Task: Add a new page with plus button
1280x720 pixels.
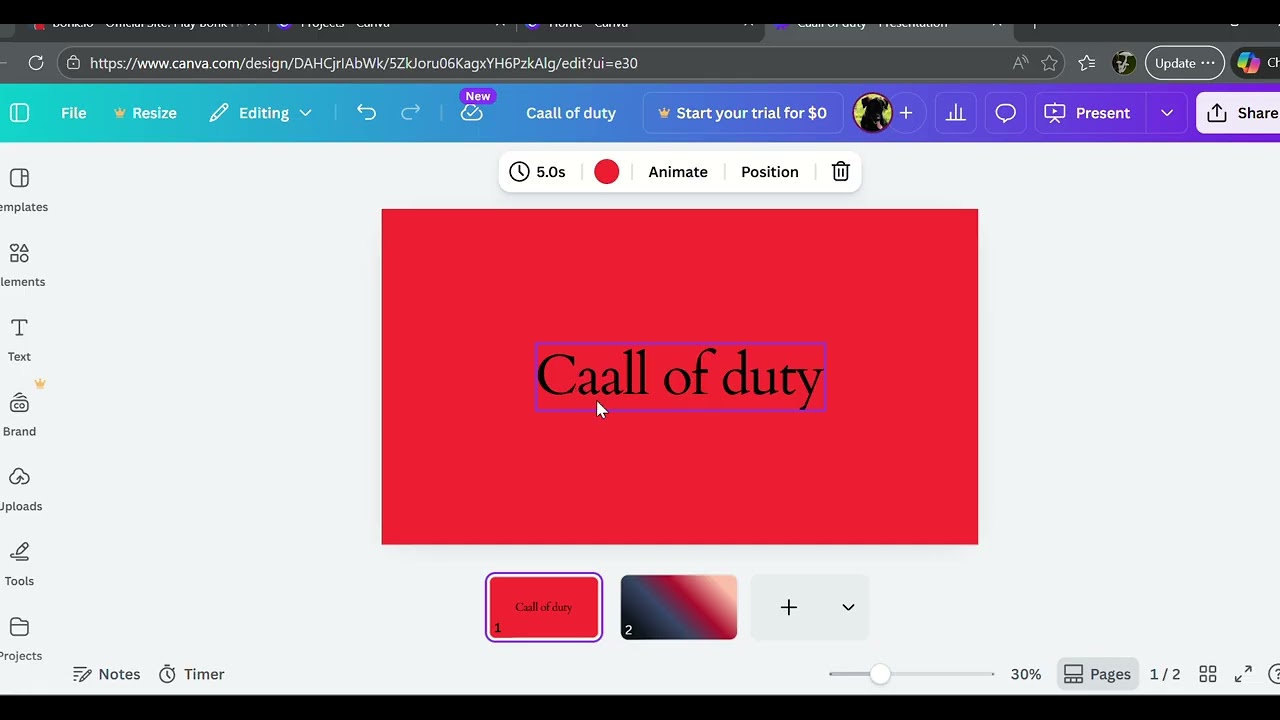Action: click(789, 607)
